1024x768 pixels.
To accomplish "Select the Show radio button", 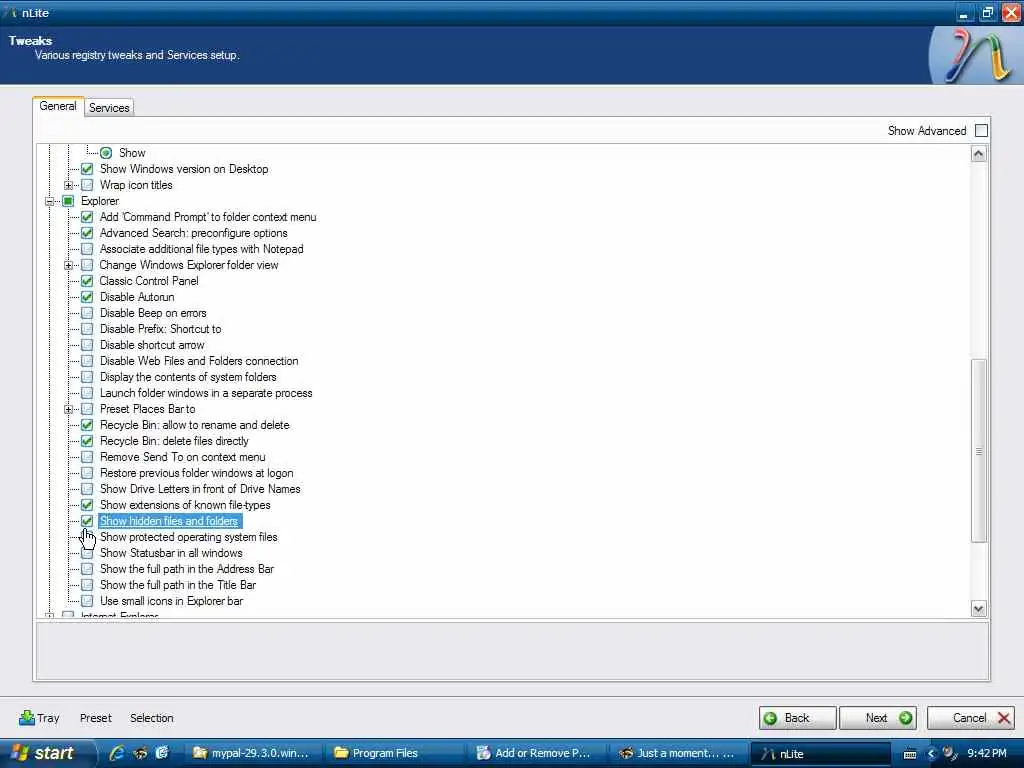I will [106, 153].
